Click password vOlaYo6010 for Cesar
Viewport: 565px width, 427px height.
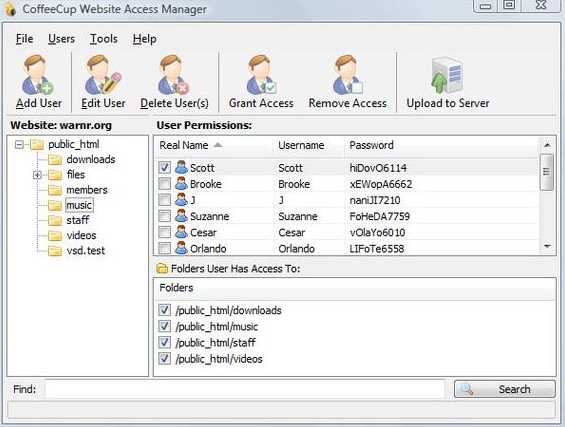[377, 232]
